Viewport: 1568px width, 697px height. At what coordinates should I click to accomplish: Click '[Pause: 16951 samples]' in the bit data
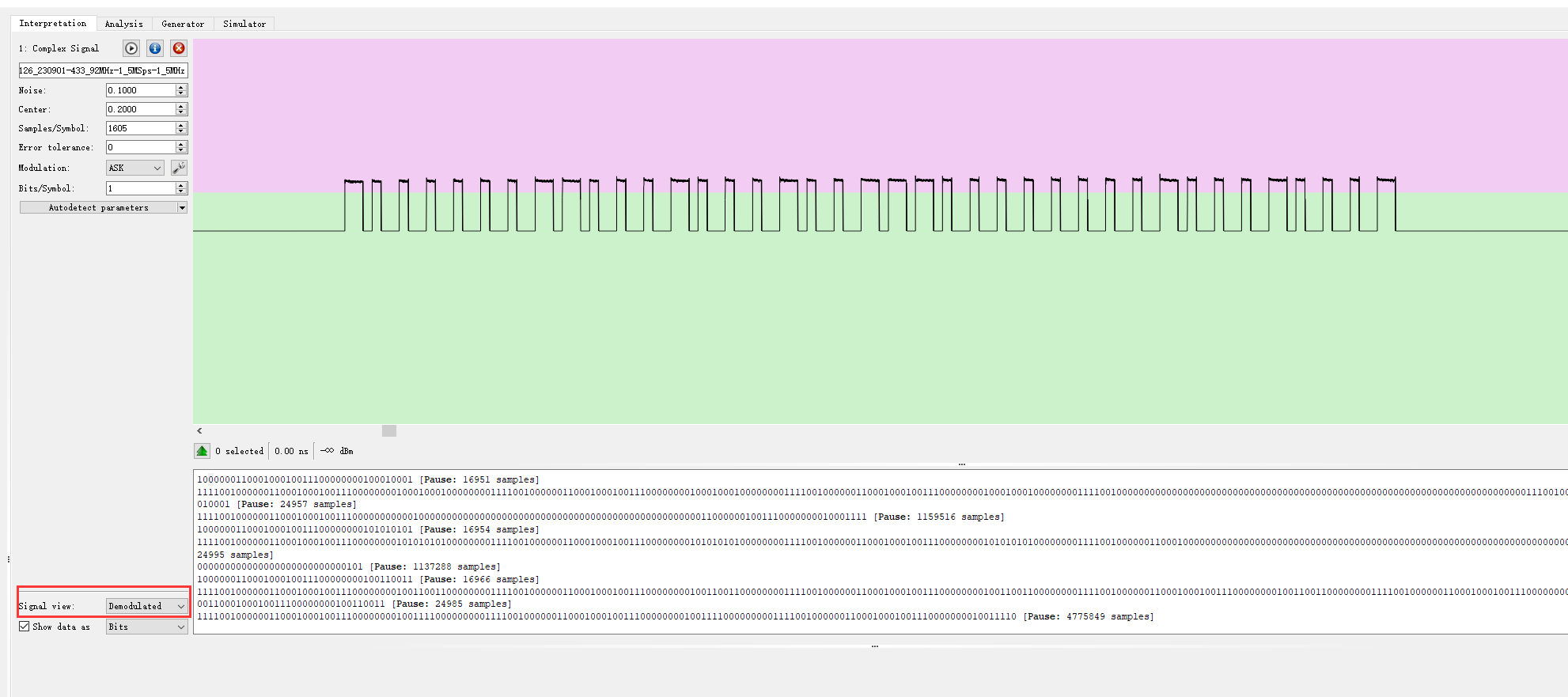[479, 479]
